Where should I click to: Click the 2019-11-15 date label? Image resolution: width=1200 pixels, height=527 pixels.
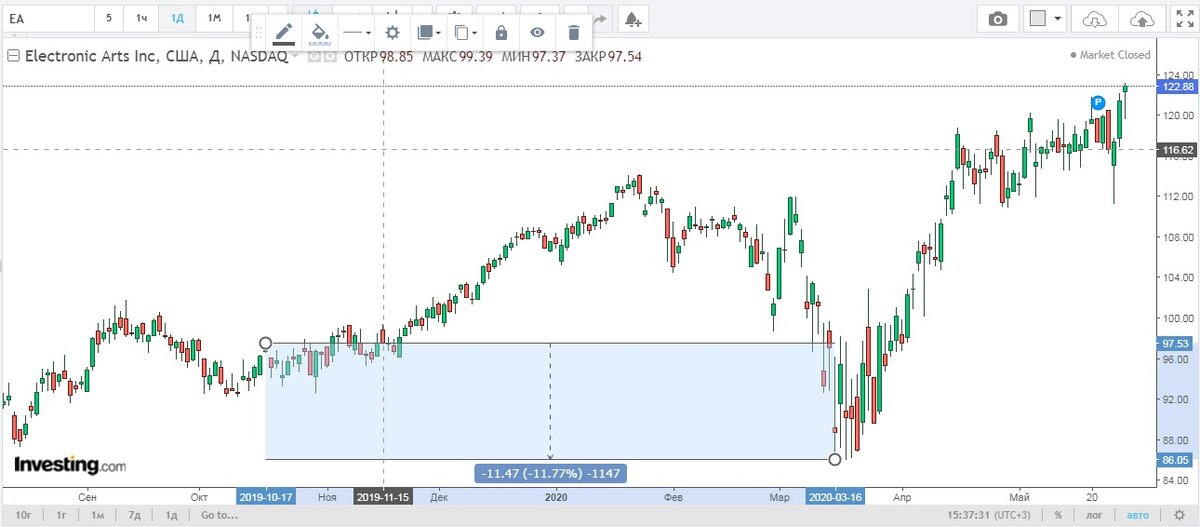(x=384, y=497)
